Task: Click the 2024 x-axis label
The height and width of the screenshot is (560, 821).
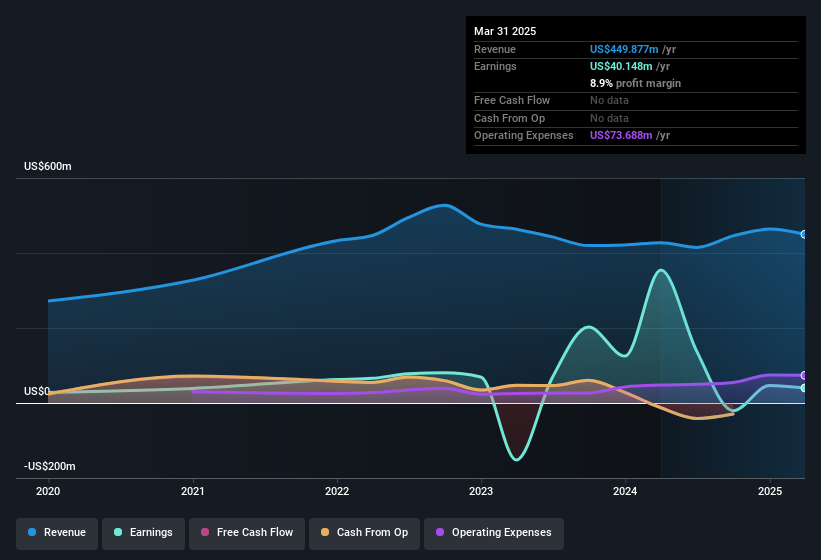Action: click(x=625, y=491)
